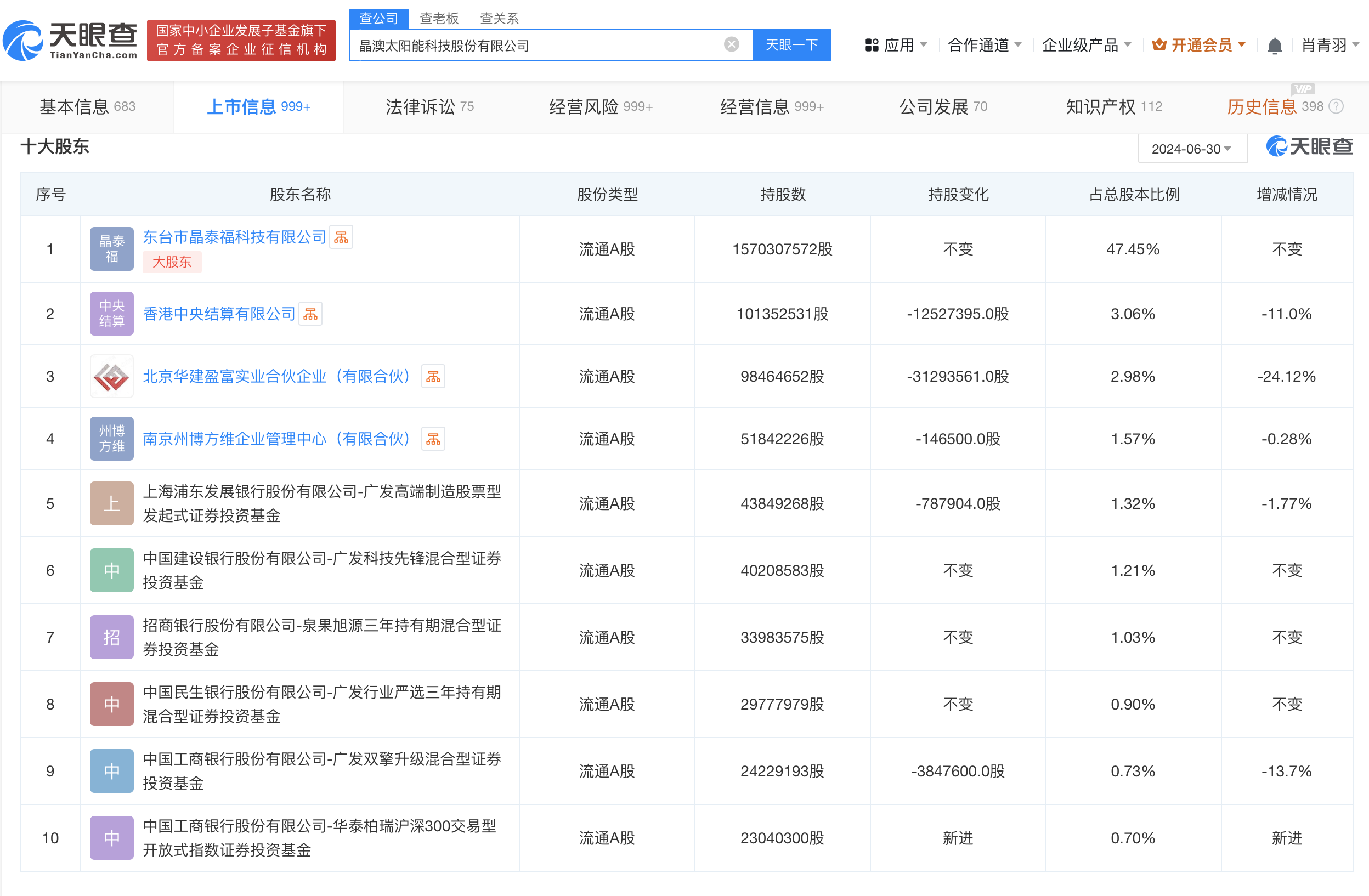The height and width of the screenshot is (896, 1369).
Task: Open the 法律诉讼 tab
Action: (429, 107)
